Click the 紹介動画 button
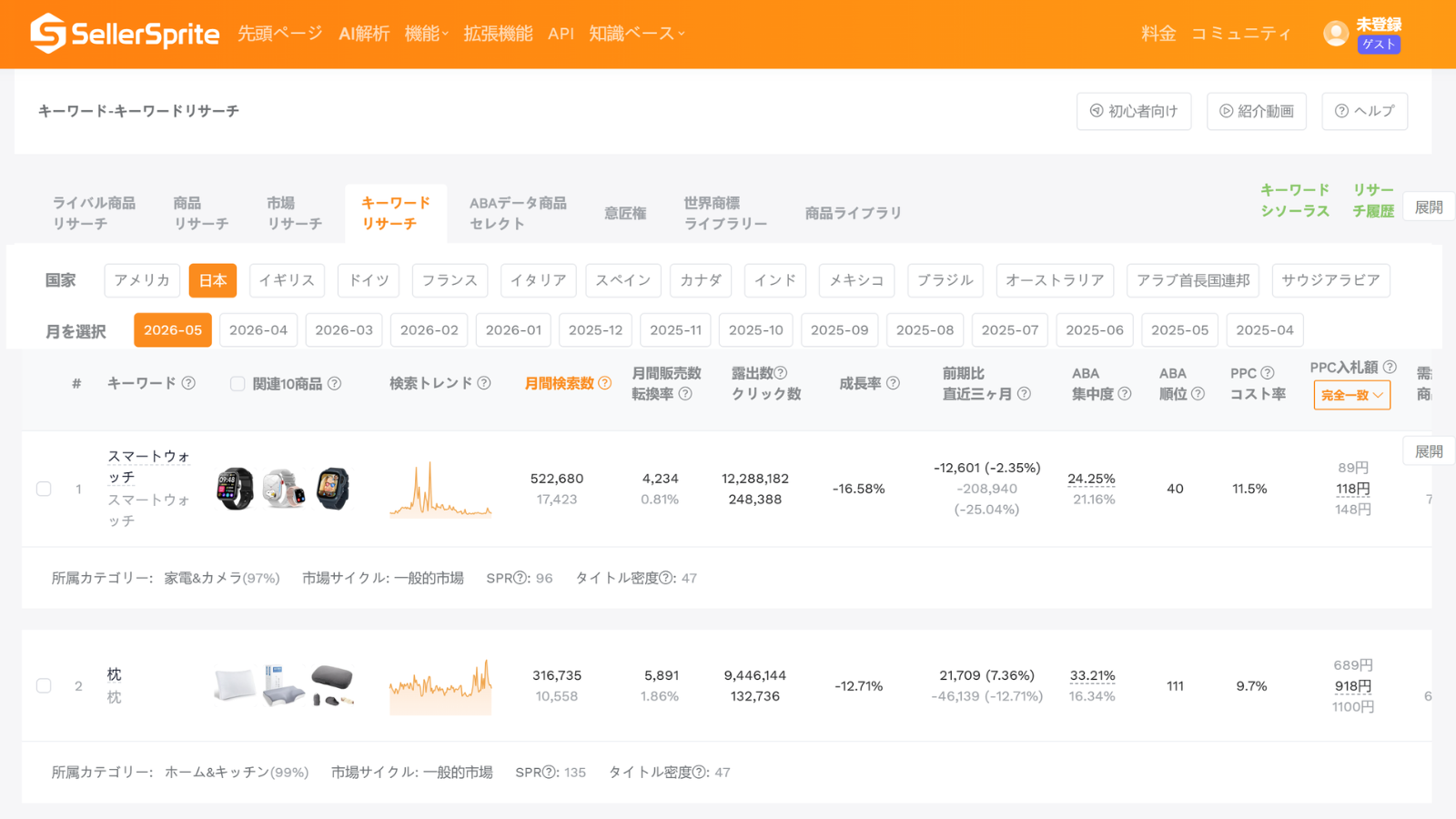The height and width of the screenshot is (819, 1456). (1257, 111)
